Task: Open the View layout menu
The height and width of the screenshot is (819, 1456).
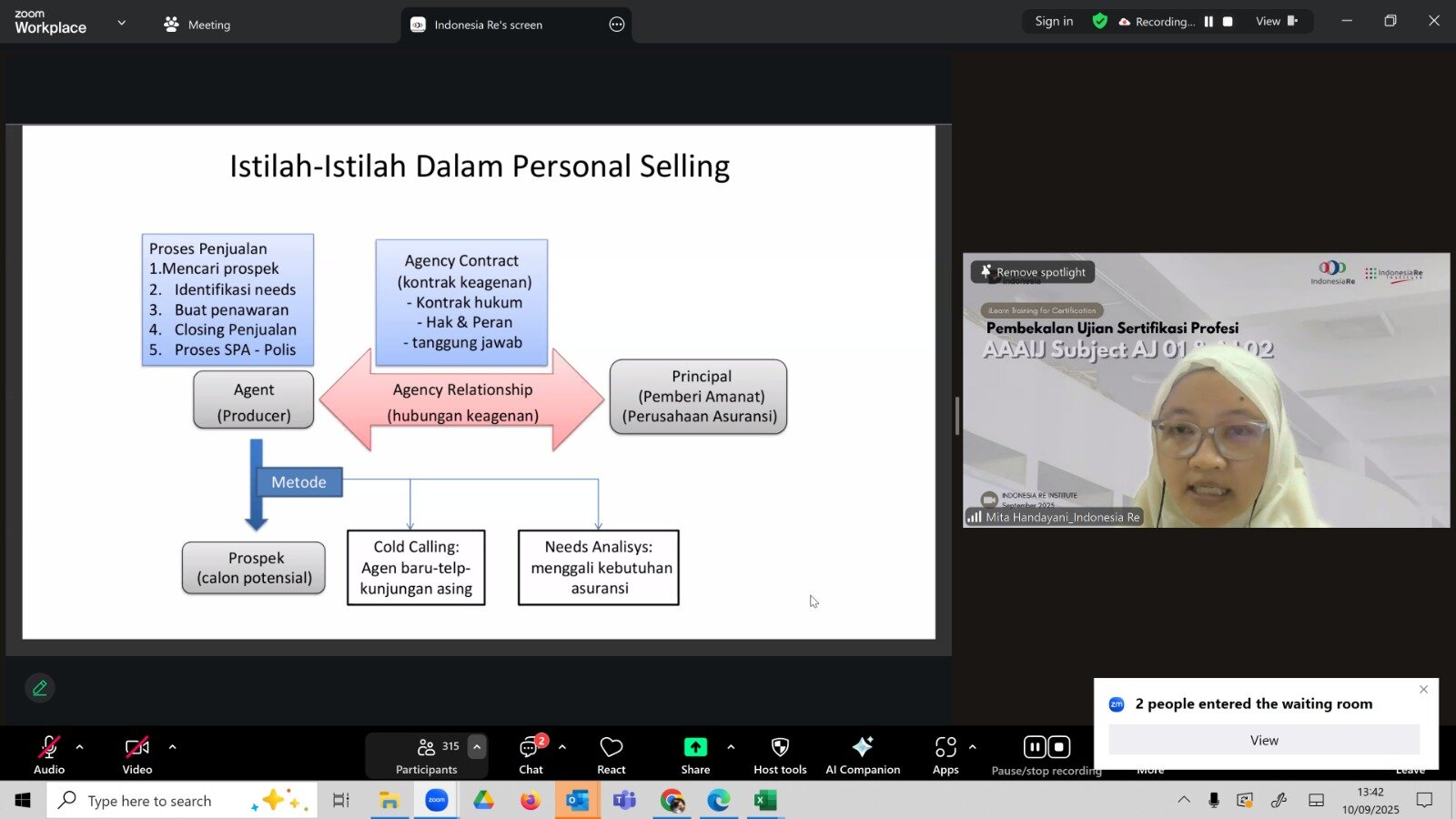Action: pos(1276,21)
